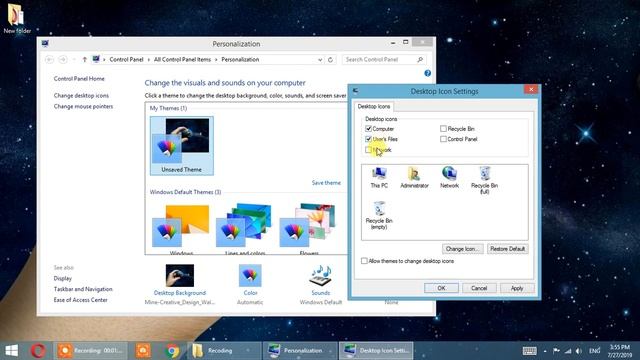The width and height of the screenshot is (640, 360).
Task: Select the Windows default theme thumbnail
Action: [x=181, y=228]
